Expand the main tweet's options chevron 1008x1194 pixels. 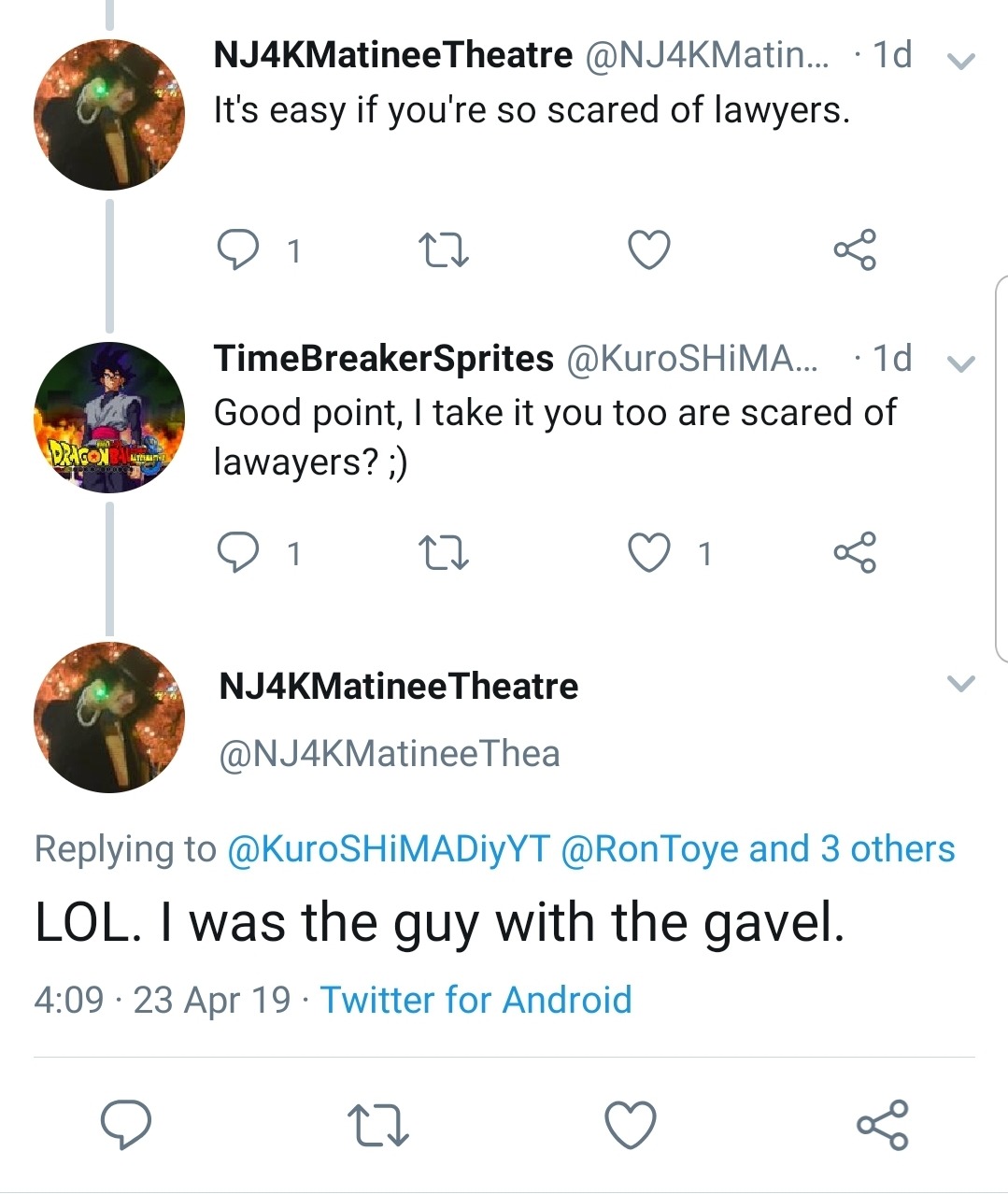point(960,684)
